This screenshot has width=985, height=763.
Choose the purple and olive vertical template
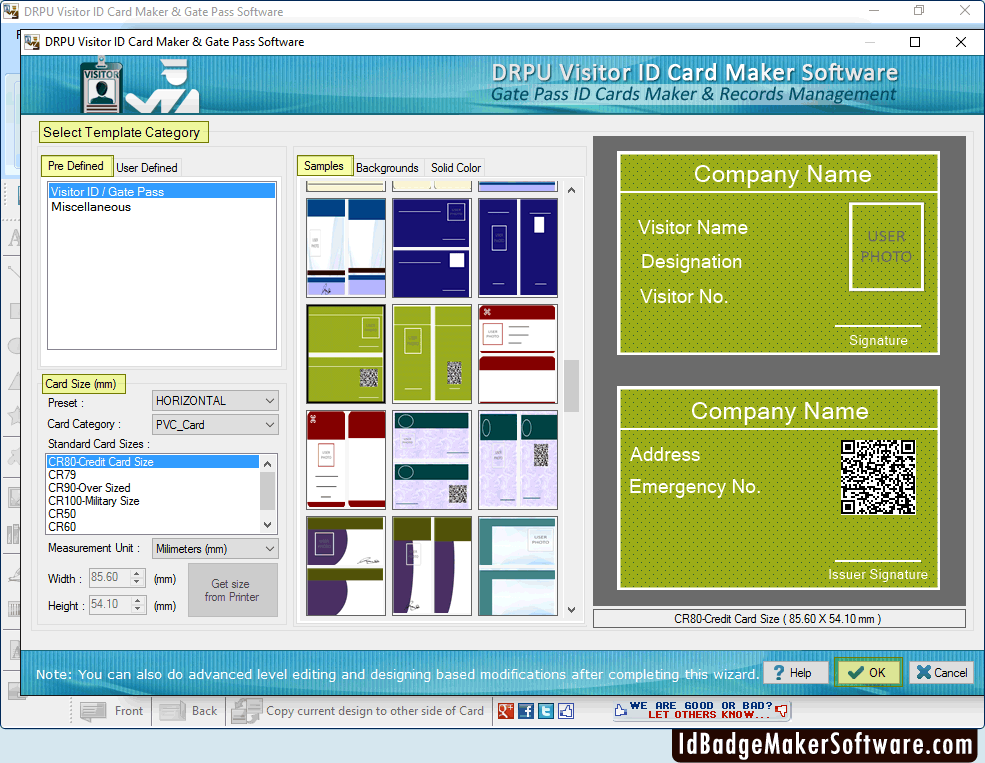coord(432,566)
